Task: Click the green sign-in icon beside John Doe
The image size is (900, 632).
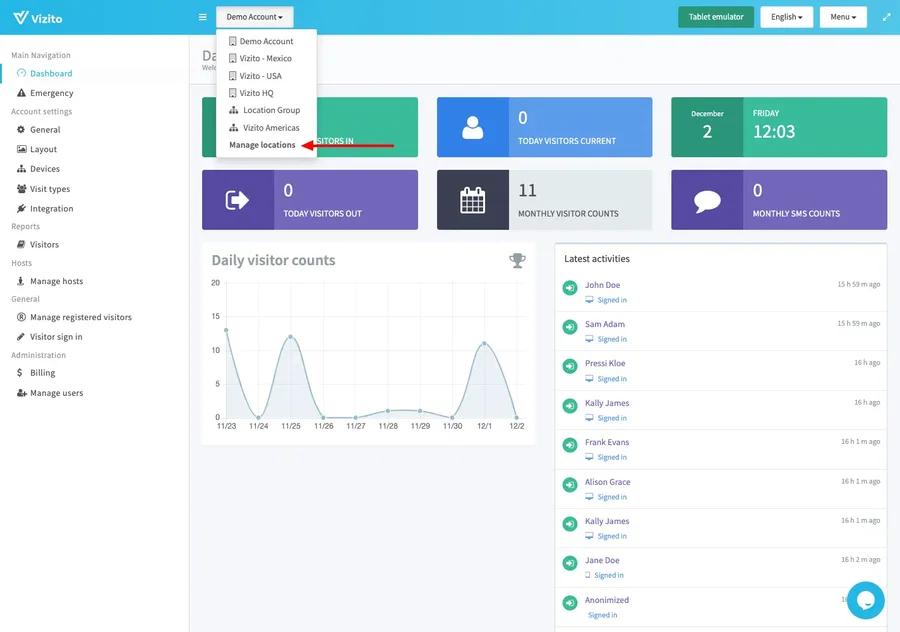Action: 569,288
